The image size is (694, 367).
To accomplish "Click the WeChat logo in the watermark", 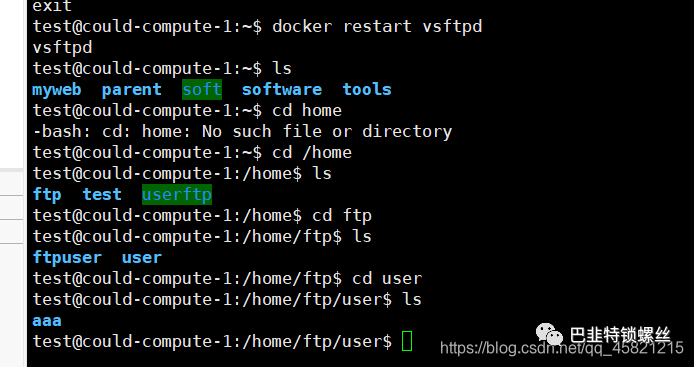I will (549, 334).
